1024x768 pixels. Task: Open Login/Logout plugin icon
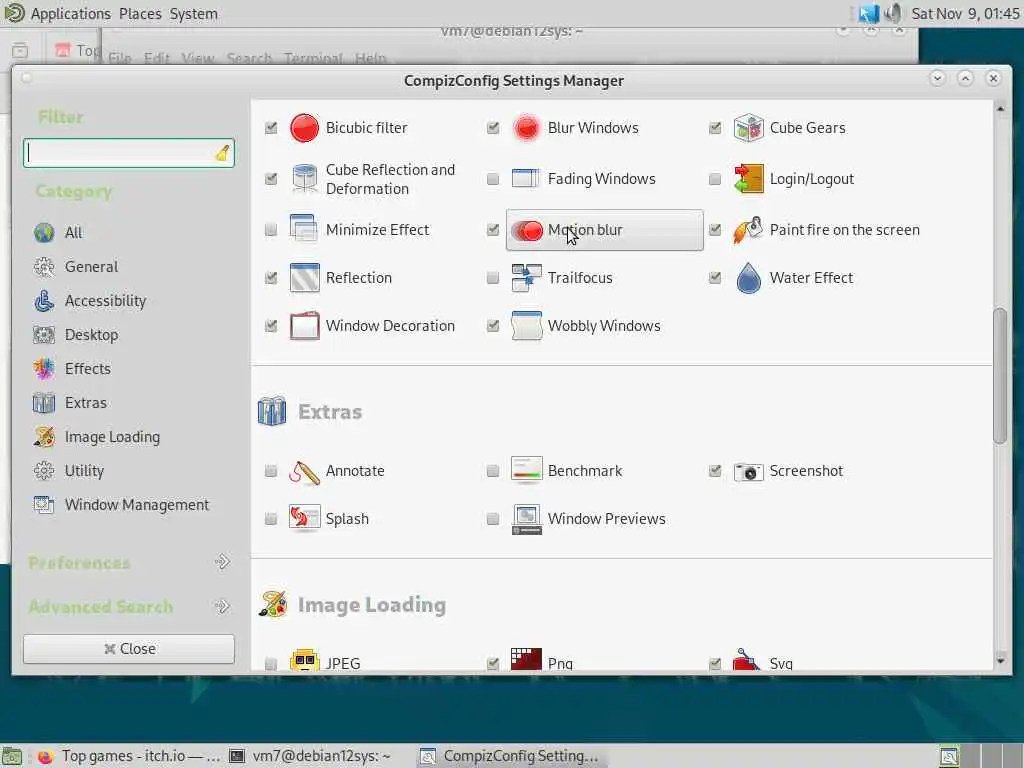tap(748, 179)
